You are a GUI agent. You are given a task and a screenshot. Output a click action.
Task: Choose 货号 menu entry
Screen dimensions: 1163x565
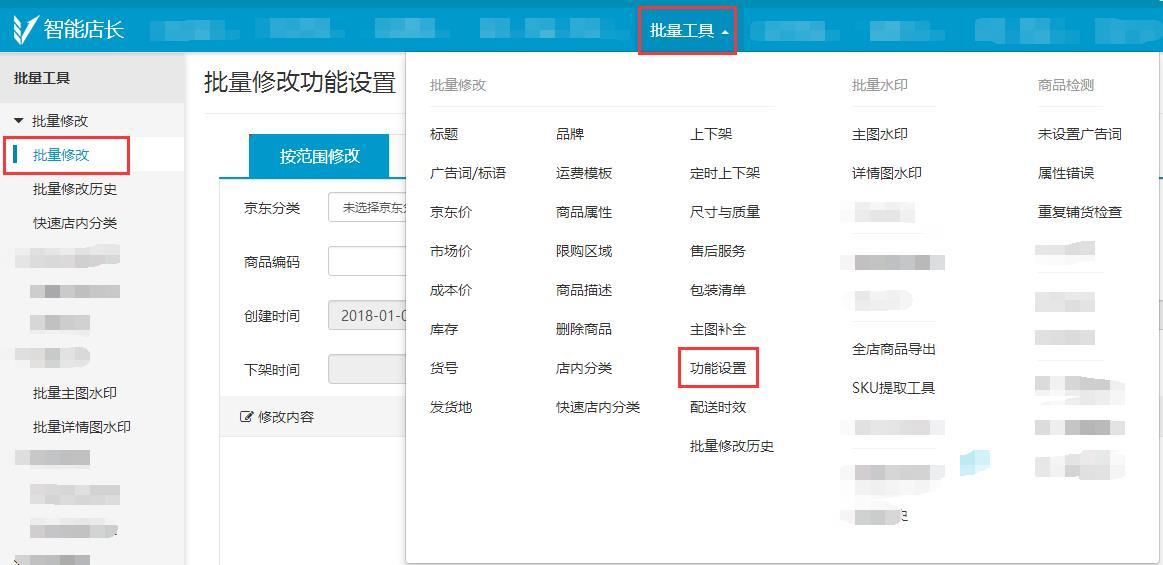[x=444, y=369]
